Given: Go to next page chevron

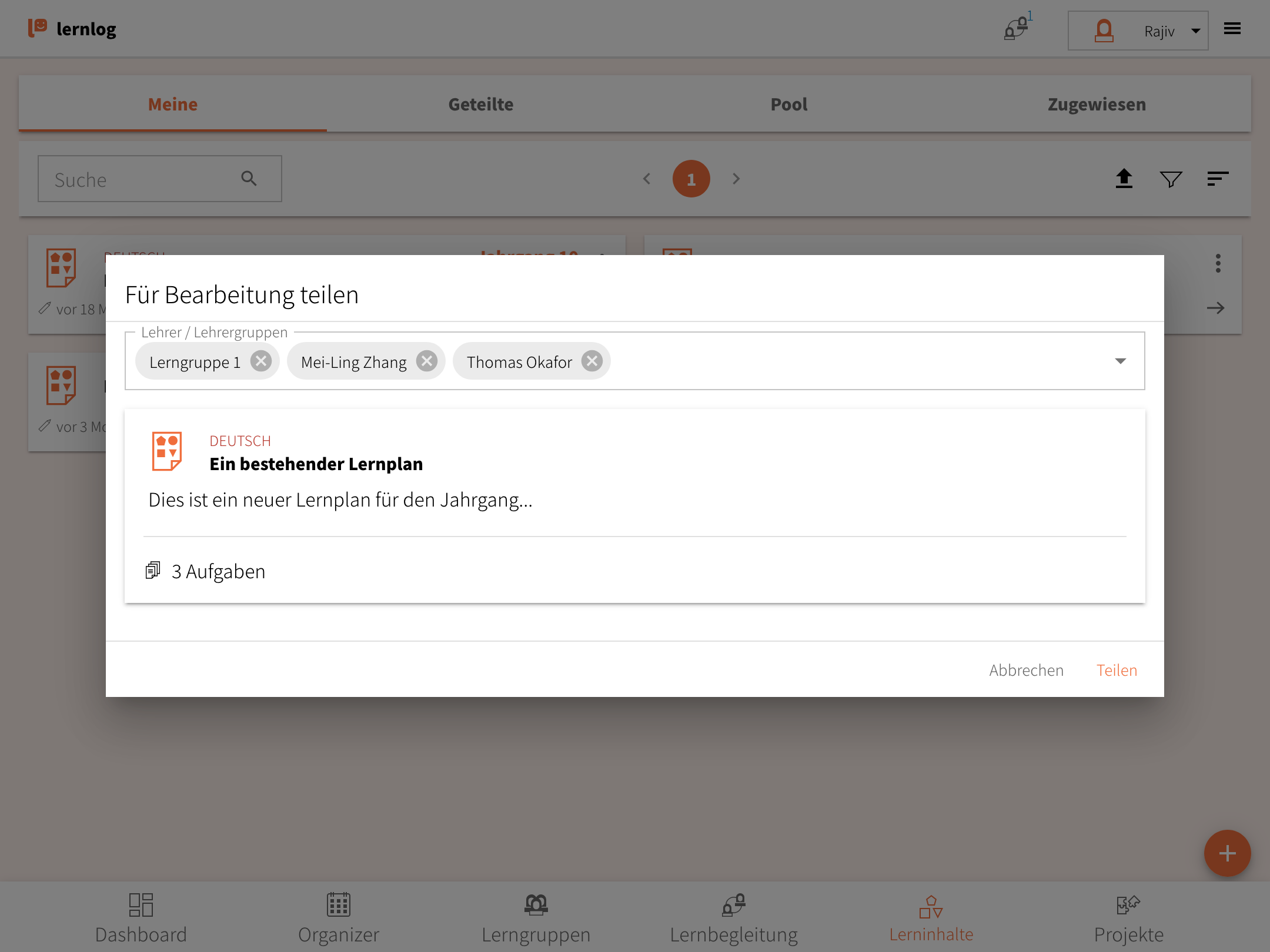Looking at the screenshot, I should [x=736, y=179].
